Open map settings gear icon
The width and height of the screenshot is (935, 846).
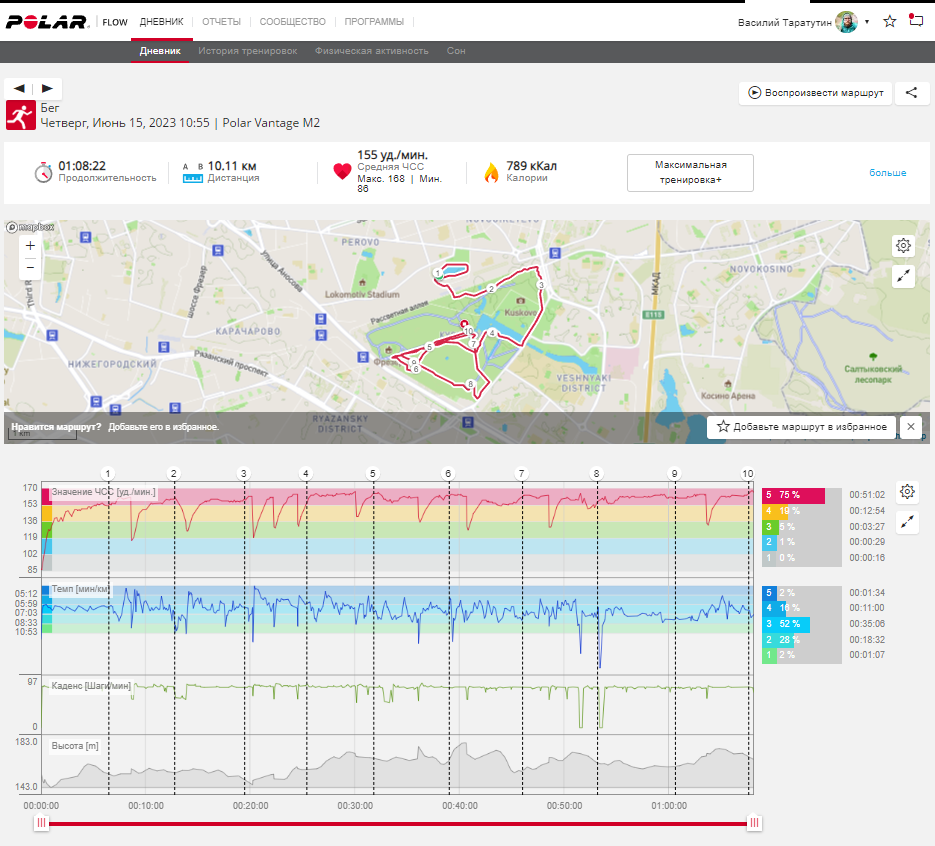(903, 245)
